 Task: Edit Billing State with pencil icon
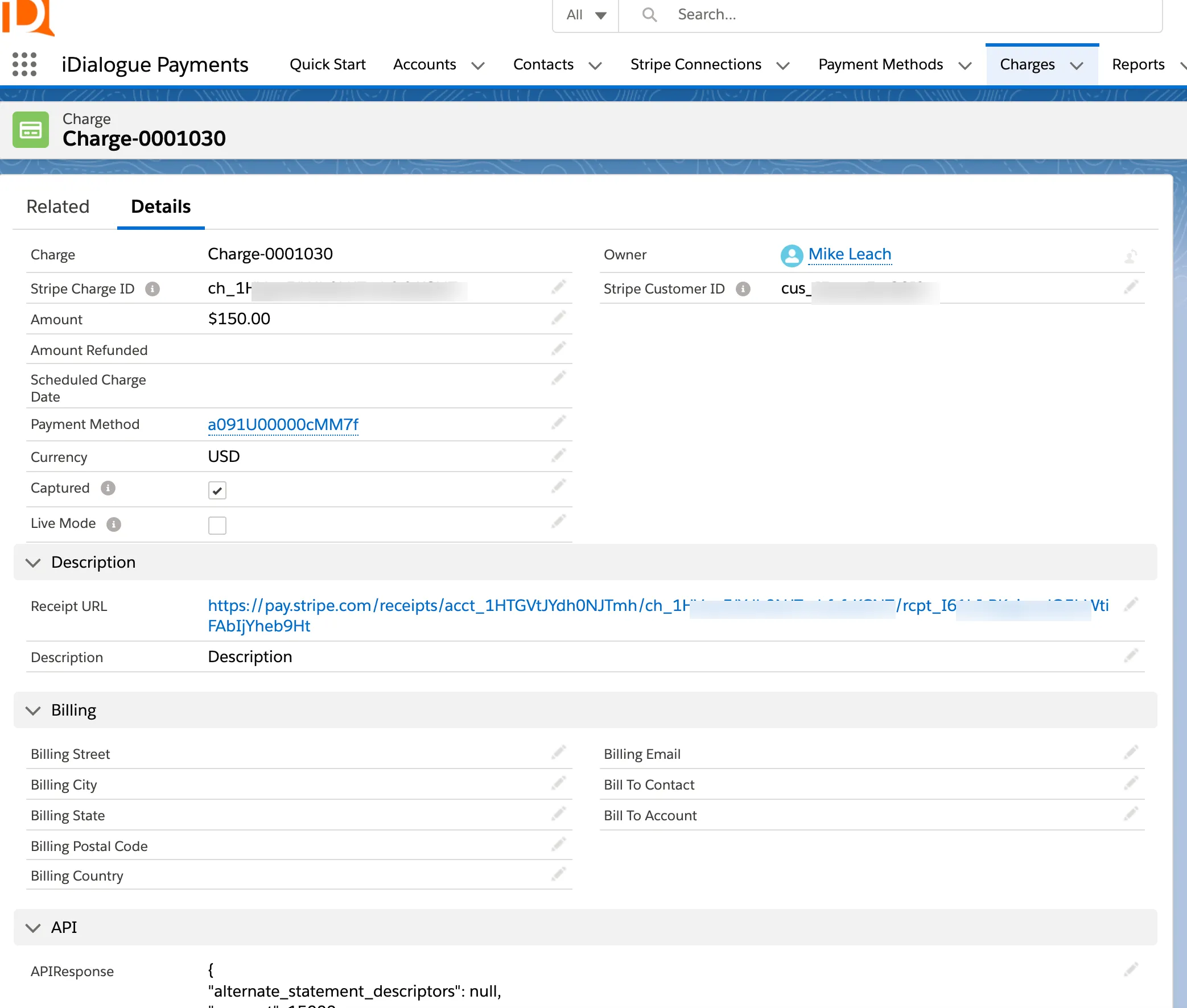point(558,814)
